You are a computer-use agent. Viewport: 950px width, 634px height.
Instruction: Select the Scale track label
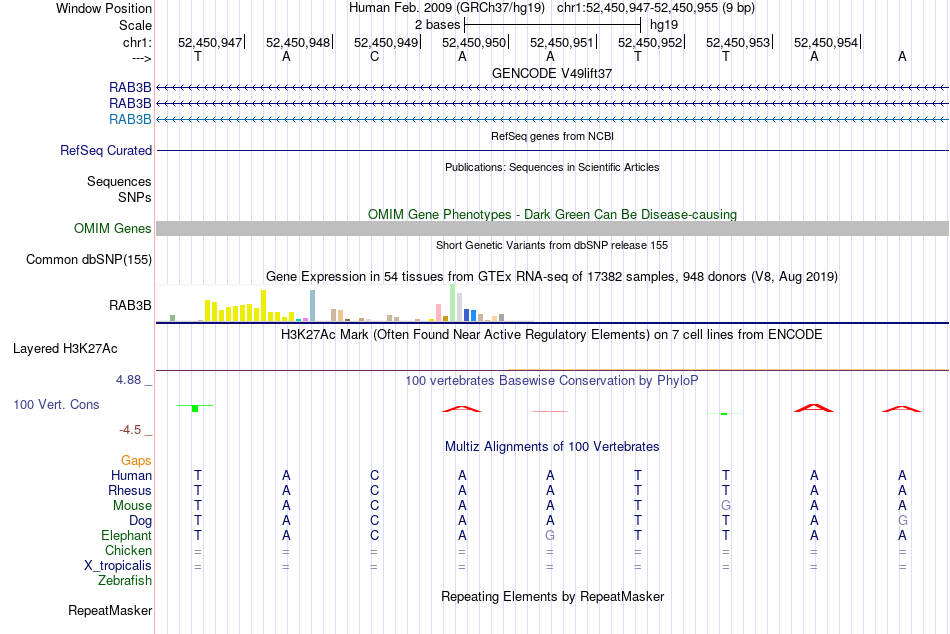tap(135, 25)
